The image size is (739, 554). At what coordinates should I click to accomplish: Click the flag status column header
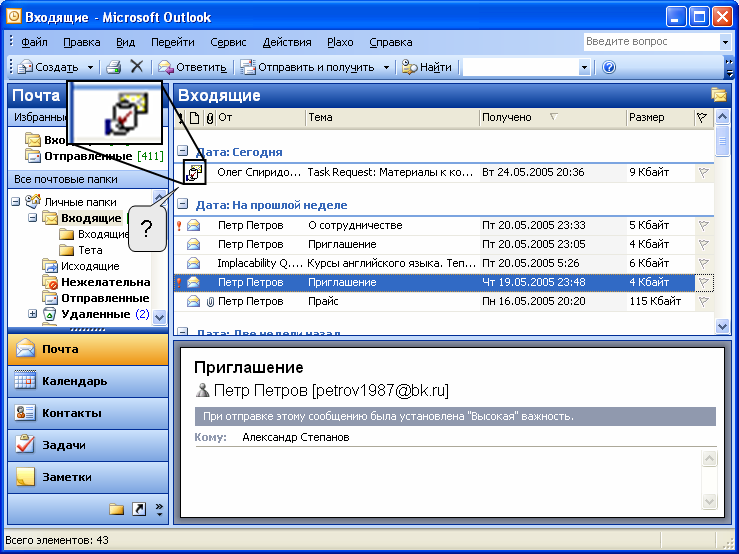coord(702,118)
